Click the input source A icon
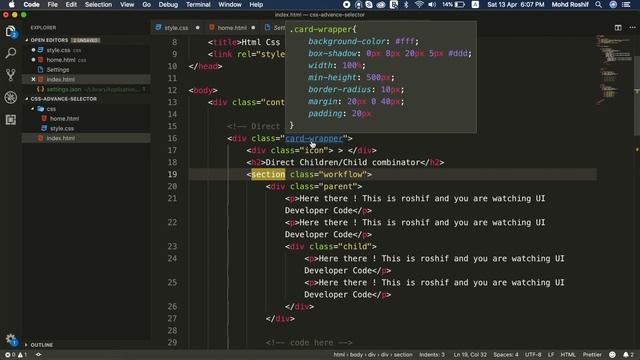This screenshot has width=640, height=360. [475, 4]
